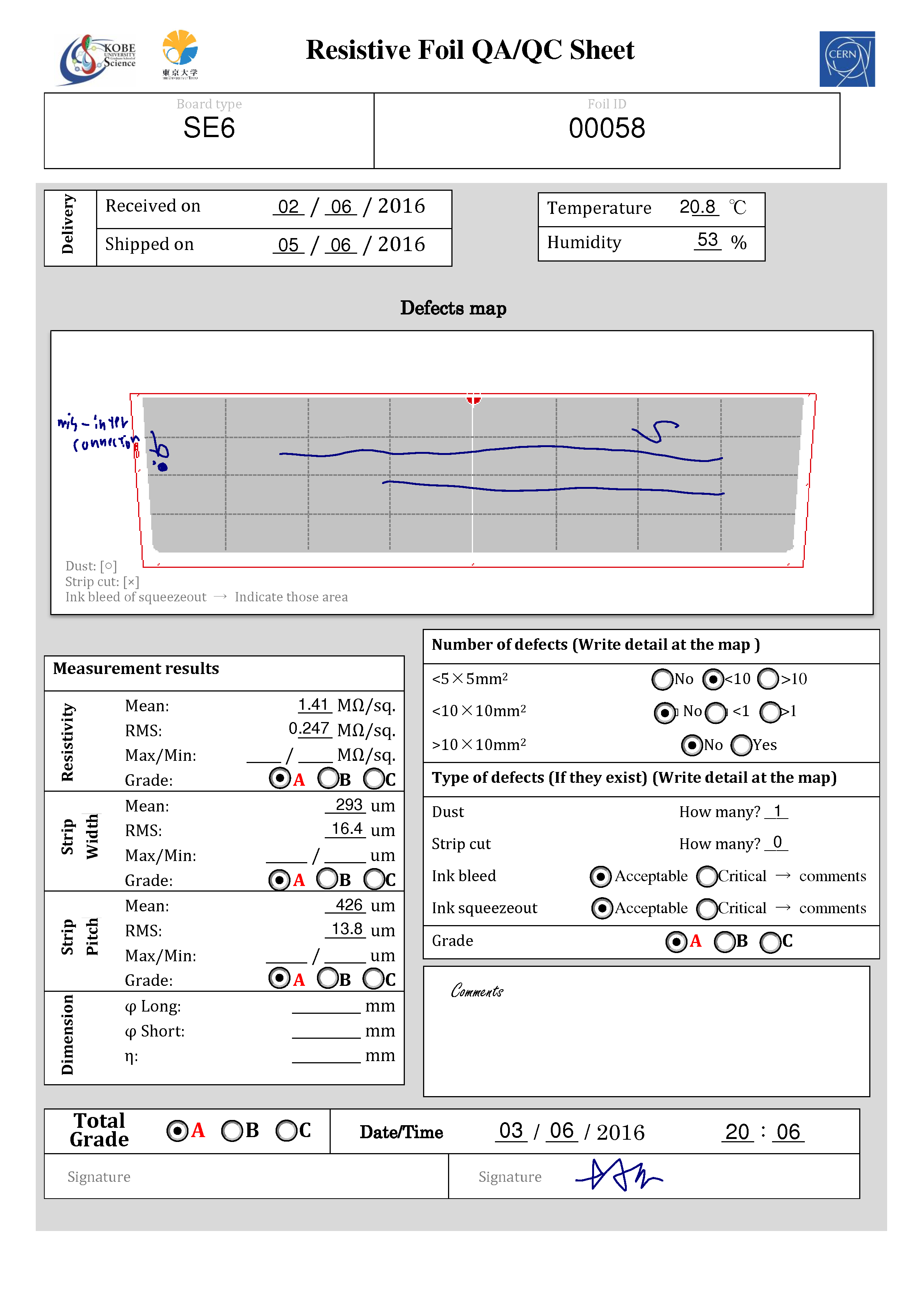This screenshot has height=1307, width=924.
Task: Mark Ink squeezeout as Critical
Action: click(707, 909)
